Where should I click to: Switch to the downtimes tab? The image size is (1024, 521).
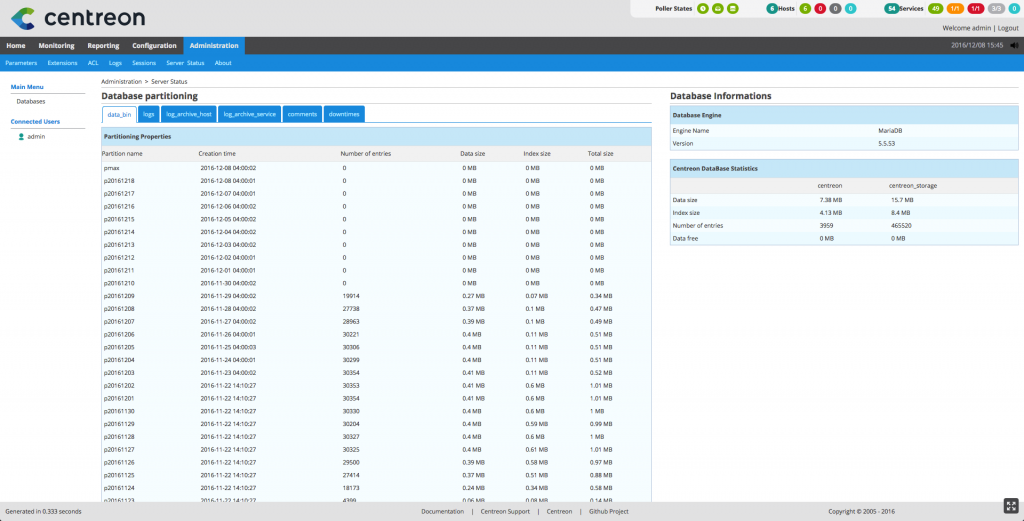click(344, 114)
